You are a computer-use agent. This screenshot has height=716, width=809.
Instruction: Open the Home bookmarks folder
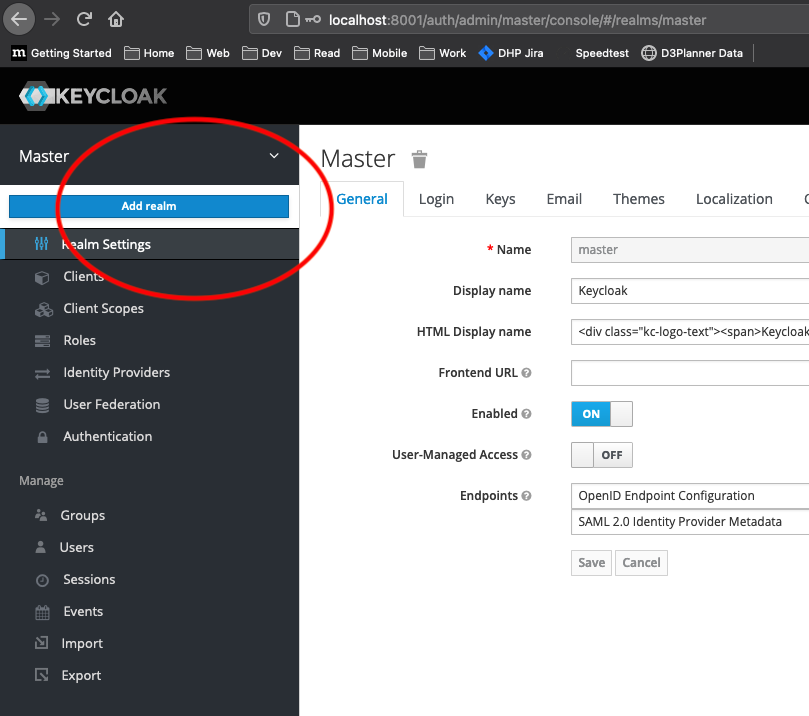coord(149,53)
